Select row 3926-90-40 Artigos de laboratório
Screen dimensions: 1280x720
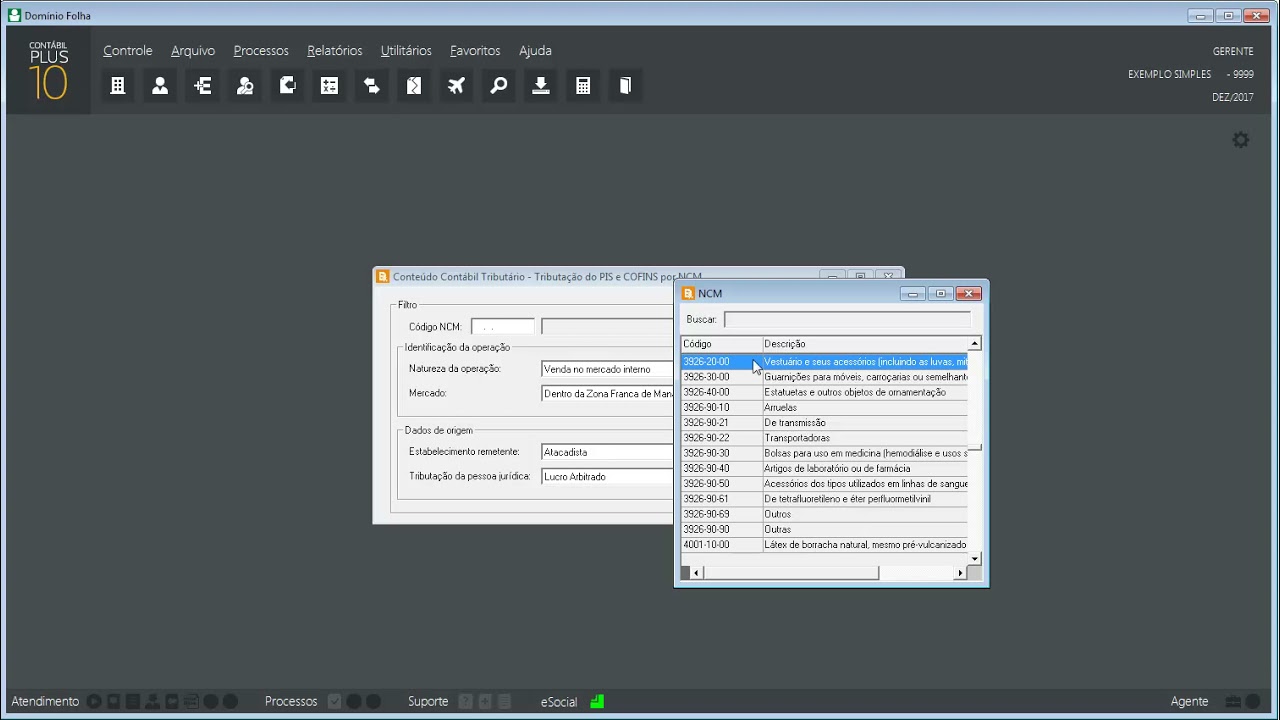point(824,469)
